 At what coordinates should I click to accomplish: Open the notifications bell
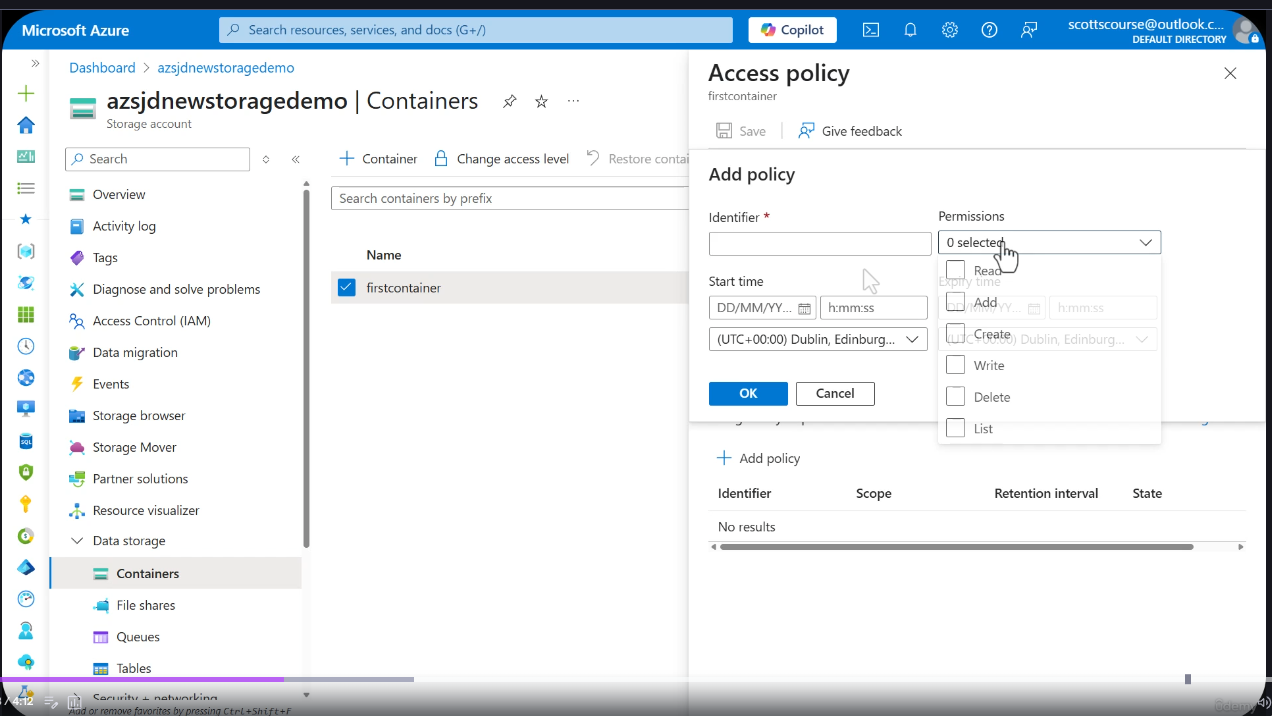click(x=910, y=30)
